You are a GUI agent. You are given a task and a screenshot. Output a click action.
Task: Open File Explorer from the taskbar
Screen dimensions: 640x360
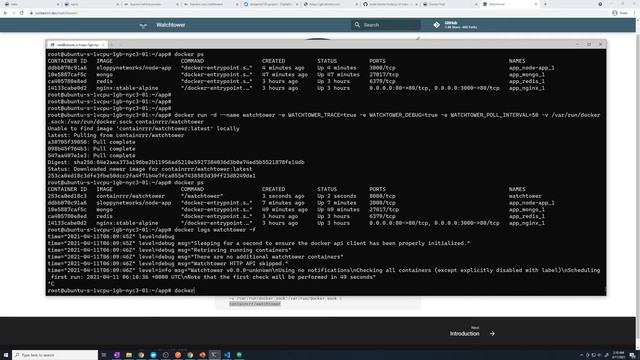129,355
